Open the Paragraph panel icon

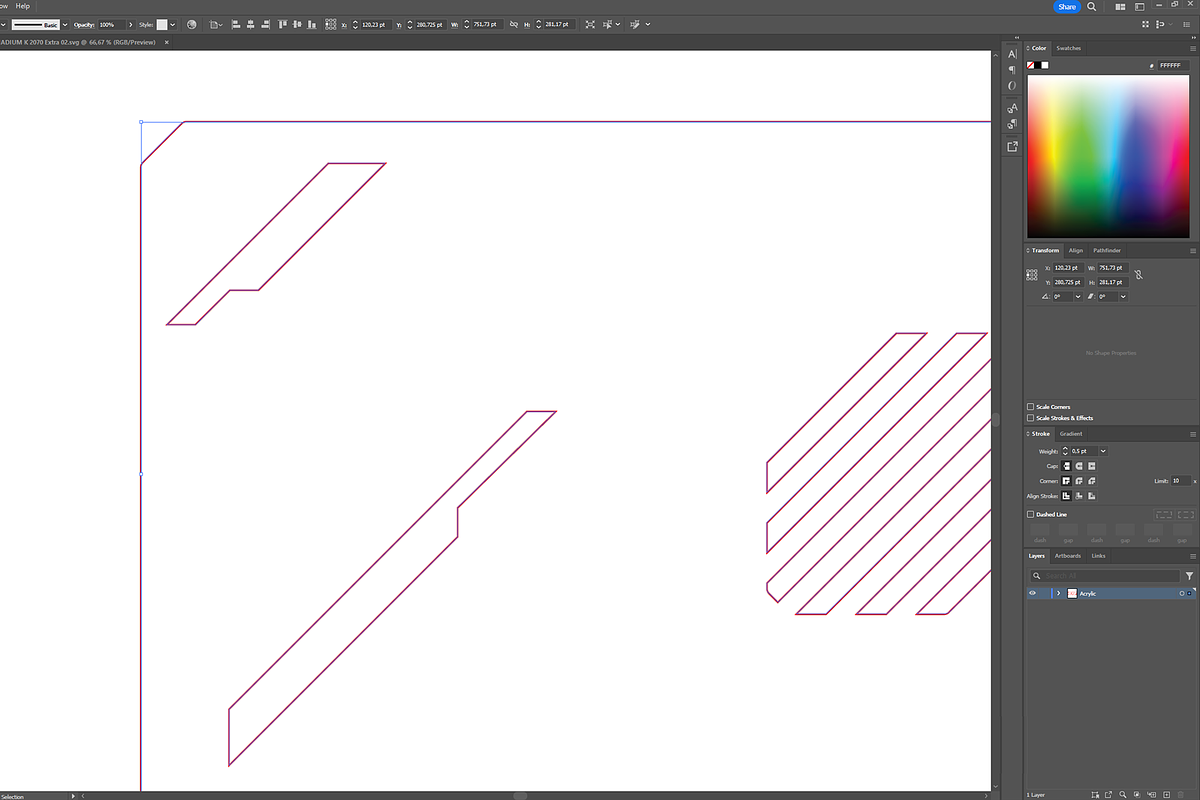[1012, 69]
